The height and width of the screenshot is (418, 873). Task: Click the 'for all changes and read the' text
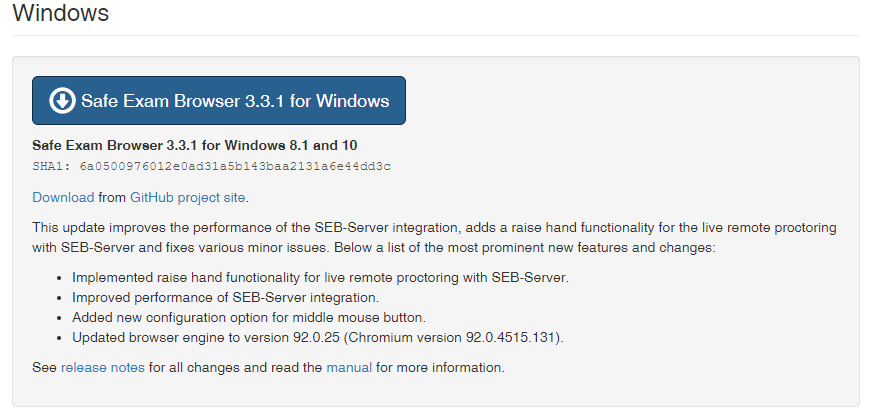[x=236, y=368]
